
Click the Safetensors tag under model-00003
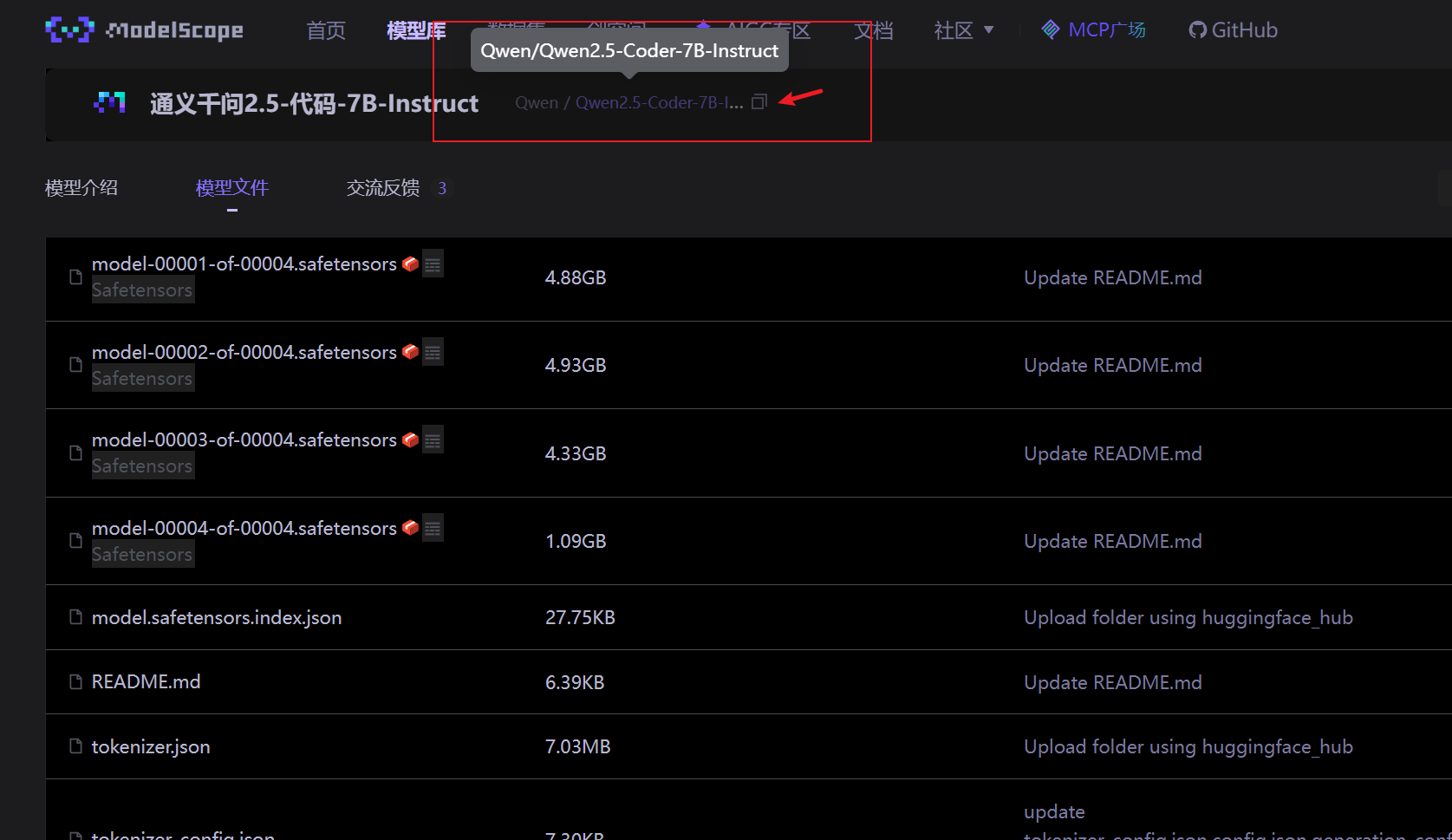[143, 466]
